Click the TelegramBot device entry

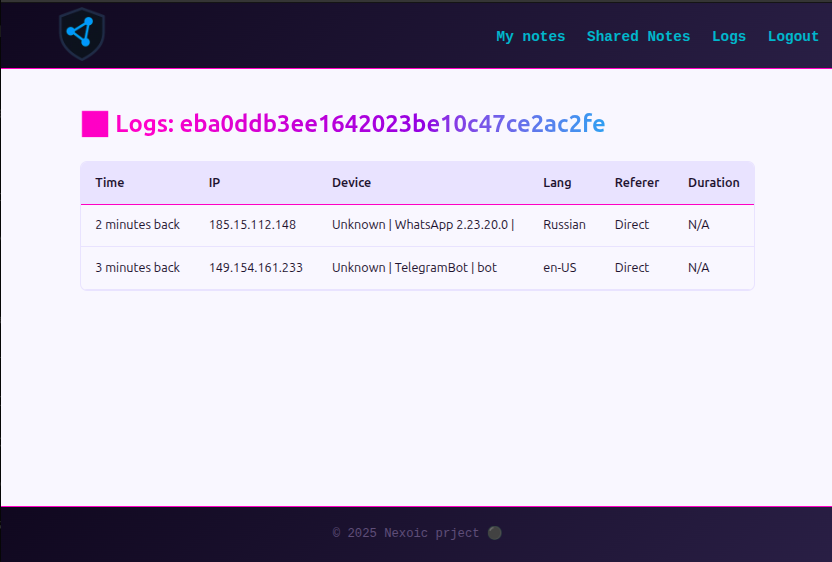[414, 268]
